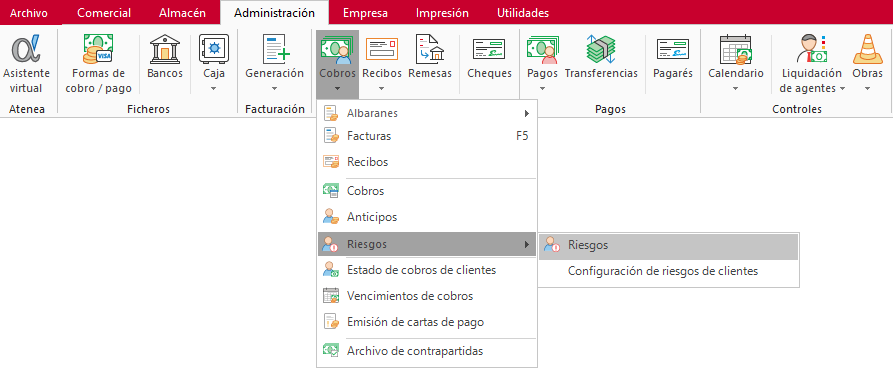Click the Remesas ribbon icon

coord(429,49)
